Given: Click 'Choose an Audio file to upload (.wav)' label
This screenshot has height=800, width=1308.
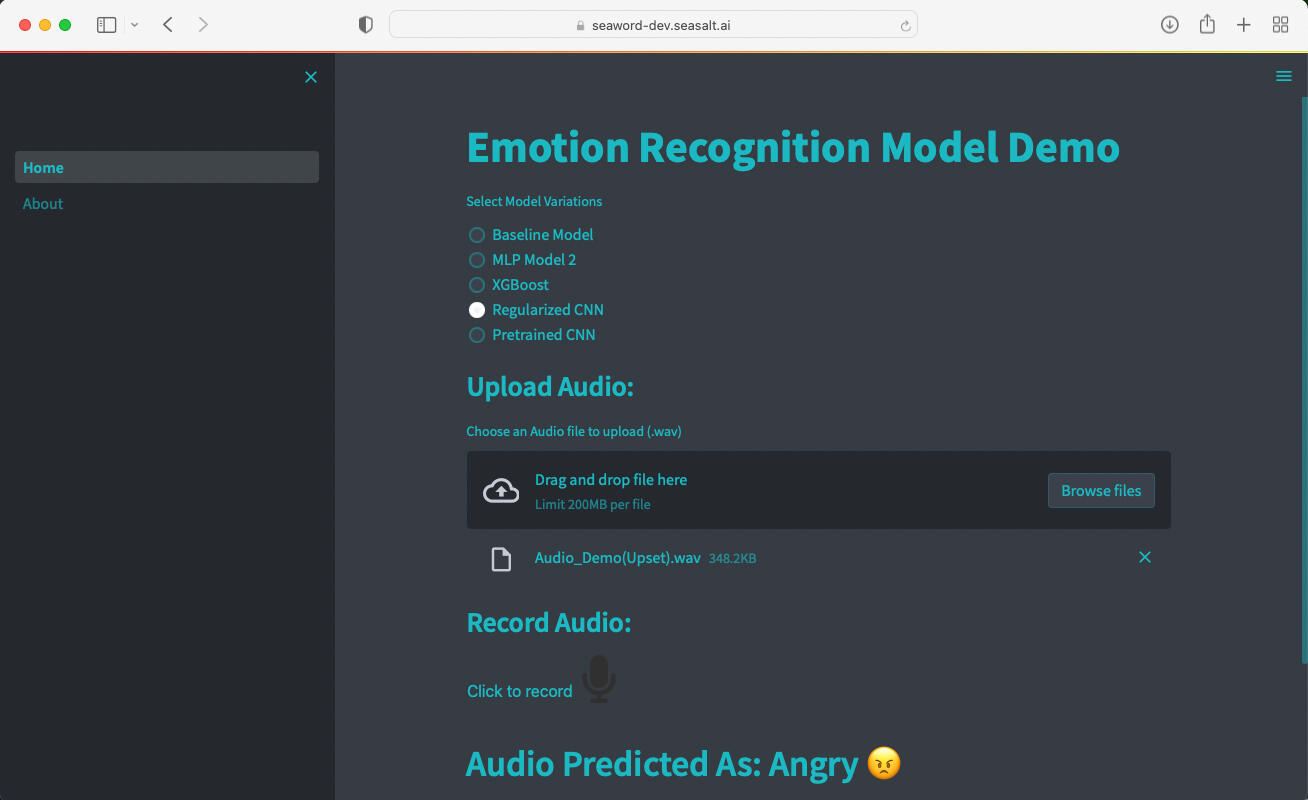Looking at the screenshot, I should pyautogui.click(x=574, y=431).
